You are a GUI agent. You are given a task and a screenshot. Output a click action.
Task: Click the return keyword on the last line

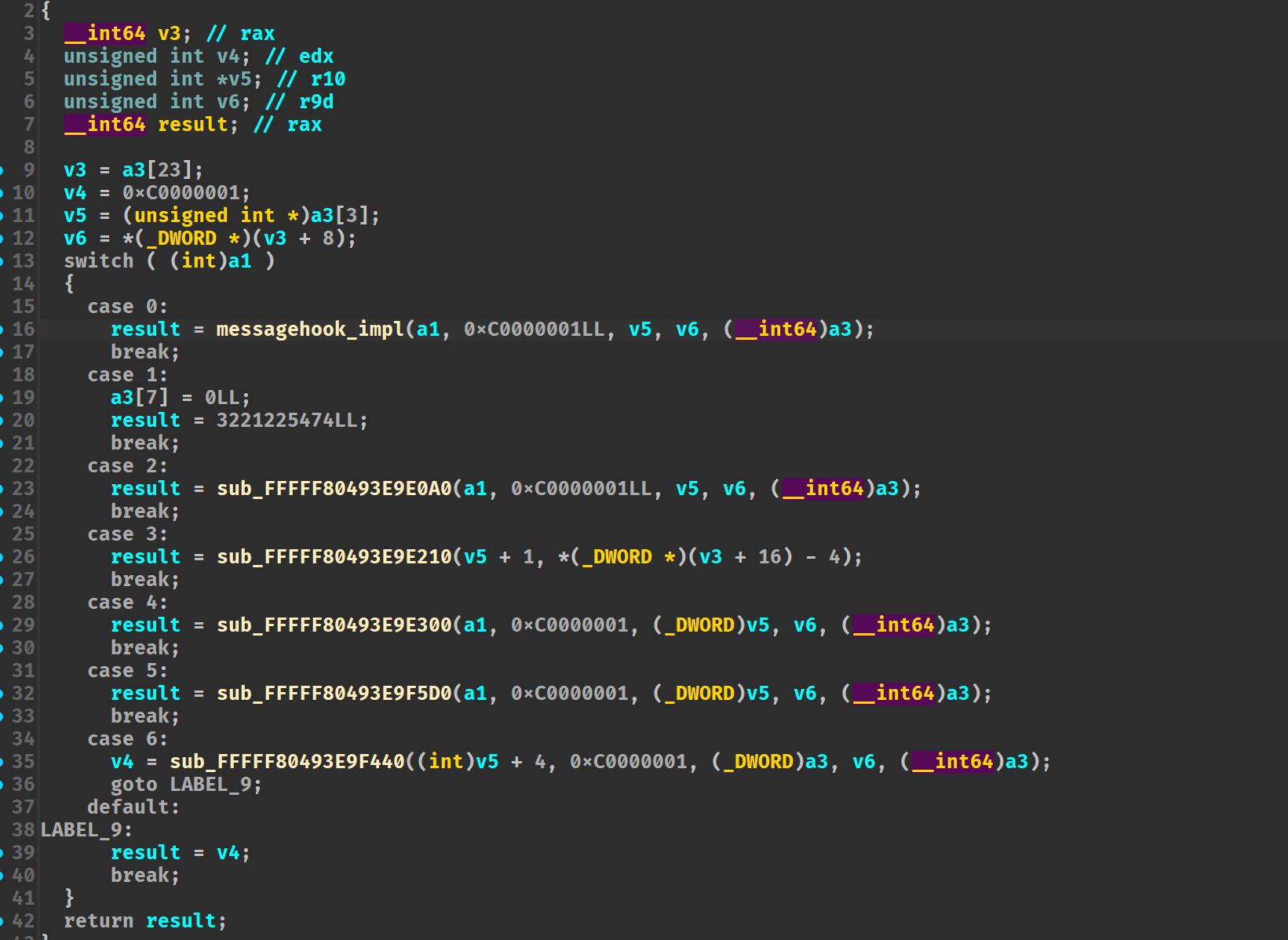[x=99, y=920]
